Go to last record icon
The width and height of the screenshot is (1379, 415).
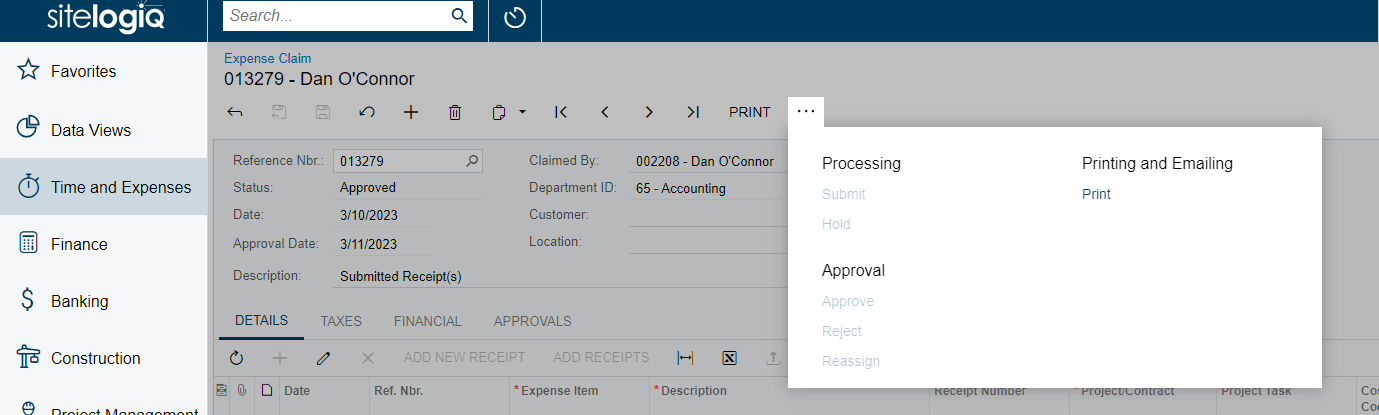693,112
